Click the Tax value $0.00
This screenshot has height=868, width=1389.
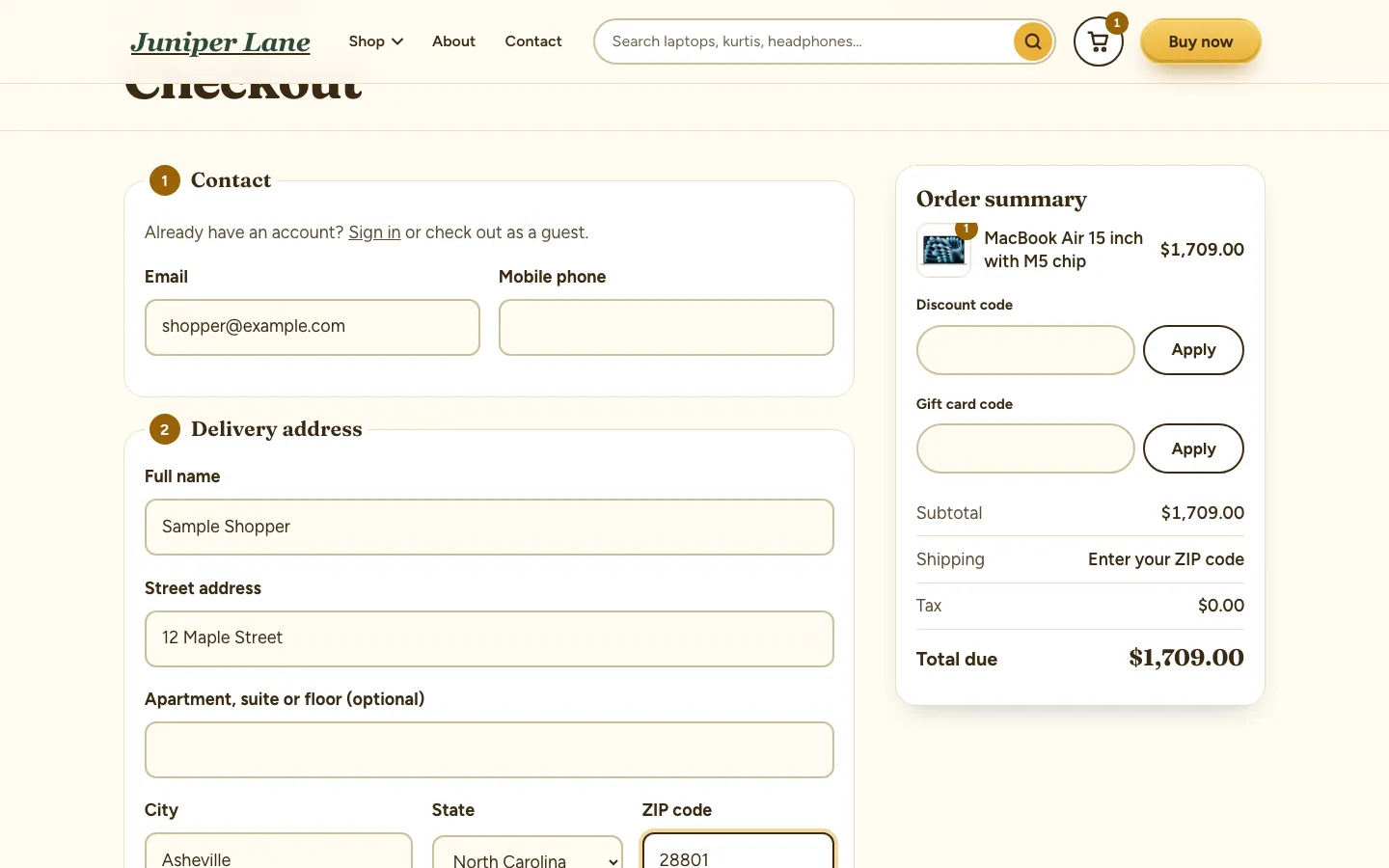(1221, 606)
